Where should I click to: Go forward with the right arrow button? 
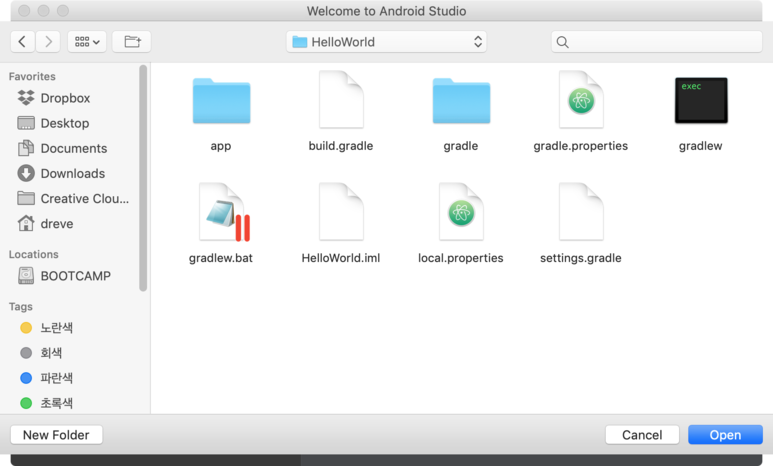(x=48, y=41)
